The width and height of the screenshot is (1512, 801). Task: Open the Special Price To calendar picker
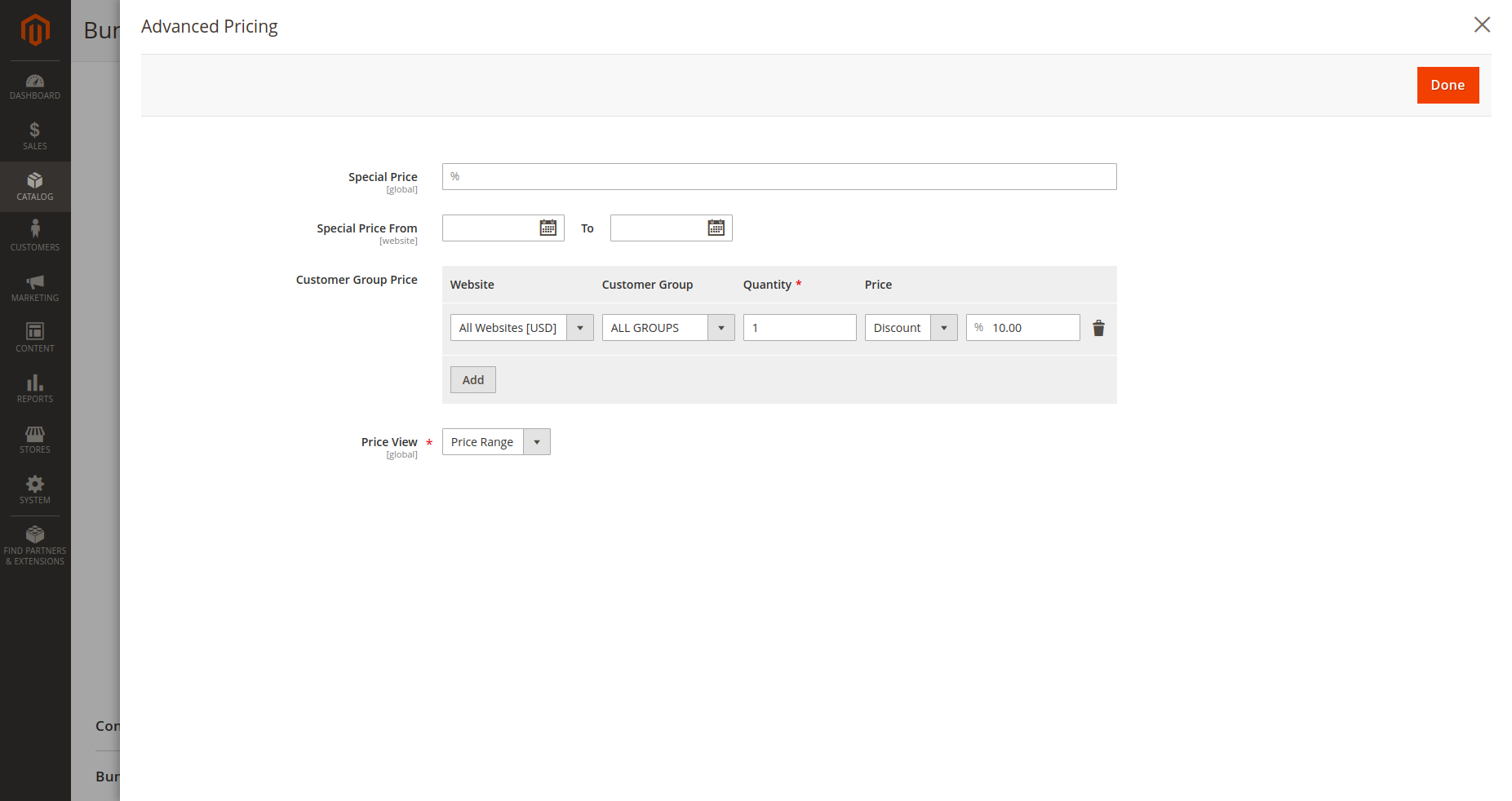pos(716,228)
